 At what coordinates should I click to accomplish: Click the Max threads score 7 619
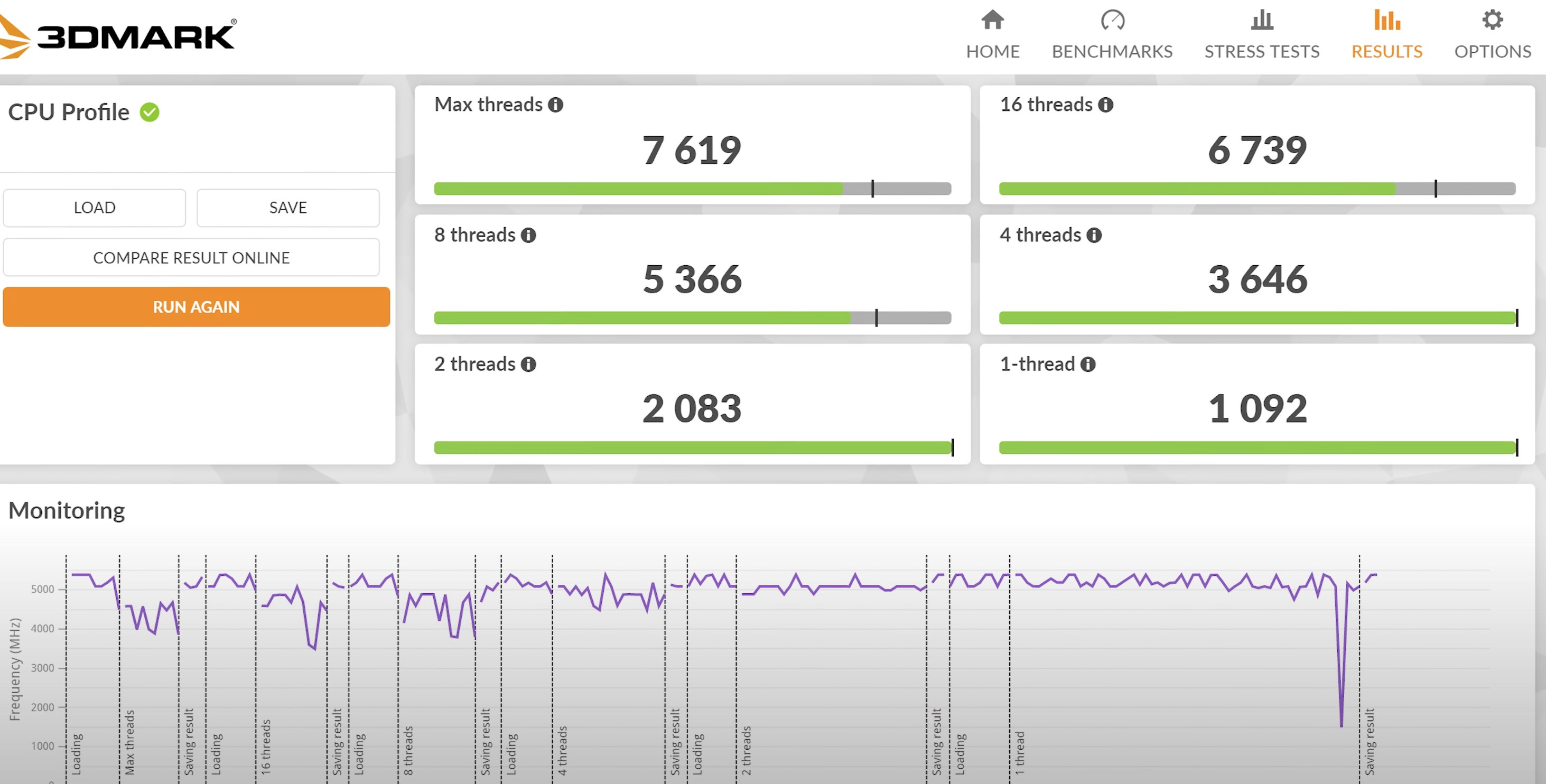tap(692, 150)
